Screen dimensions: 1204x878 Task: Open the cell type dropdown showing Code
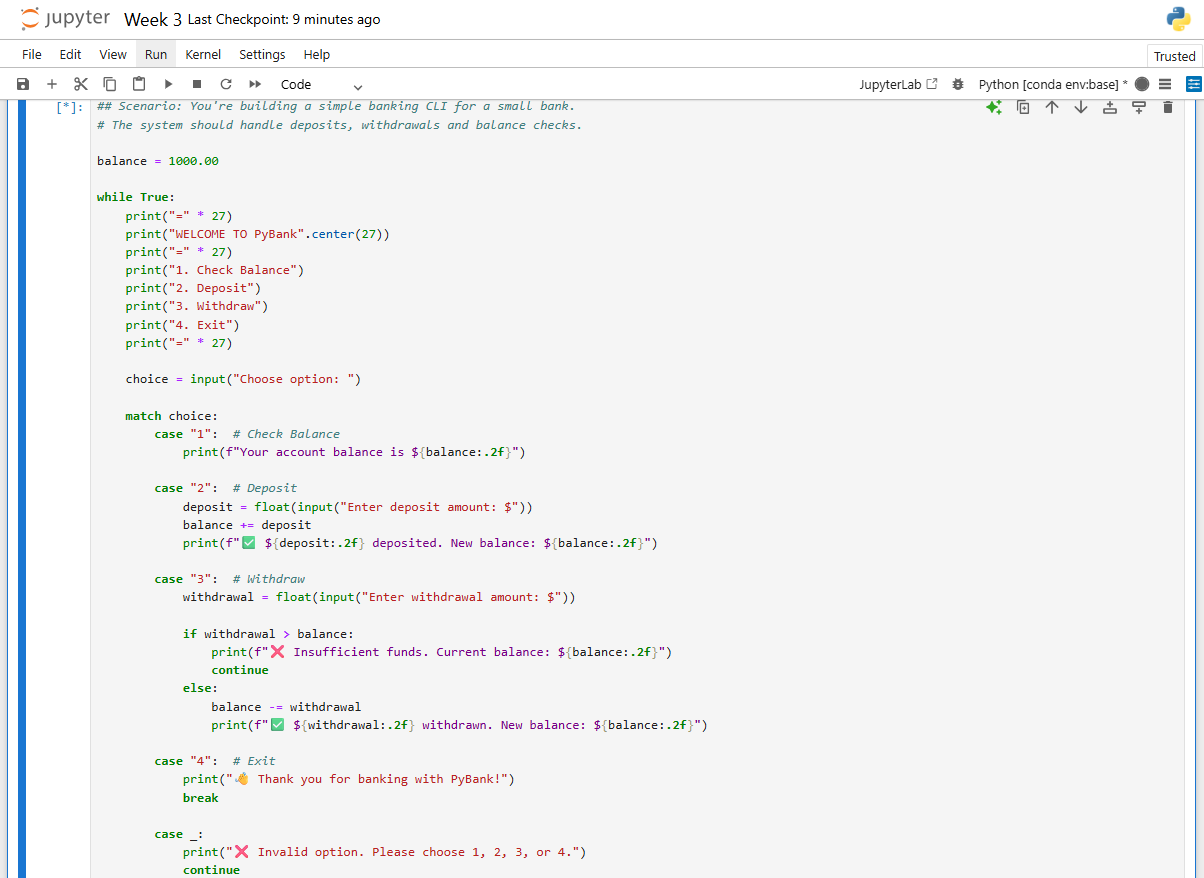pos(321,85)
